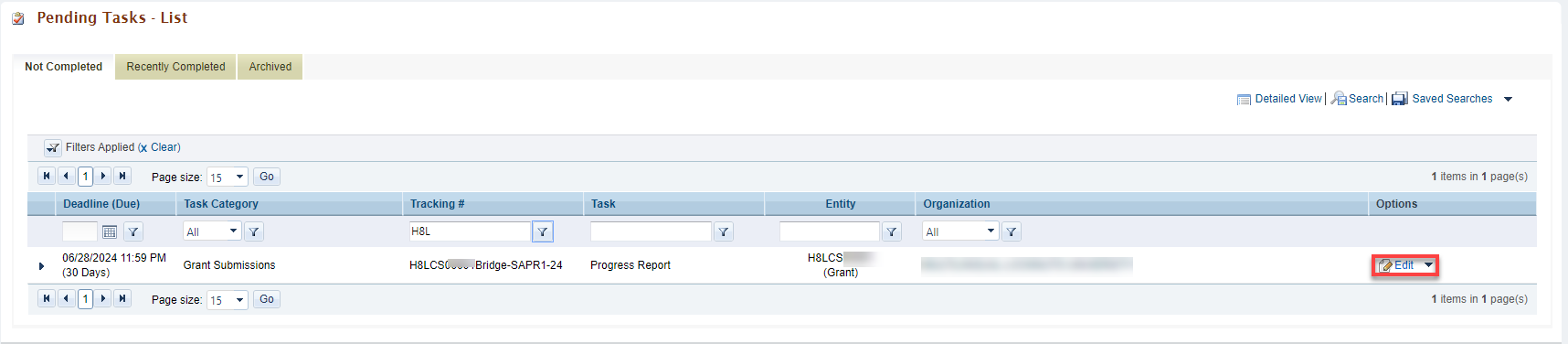
Task: Click the Saved Searches disk icon
Action: [1400, 99]
